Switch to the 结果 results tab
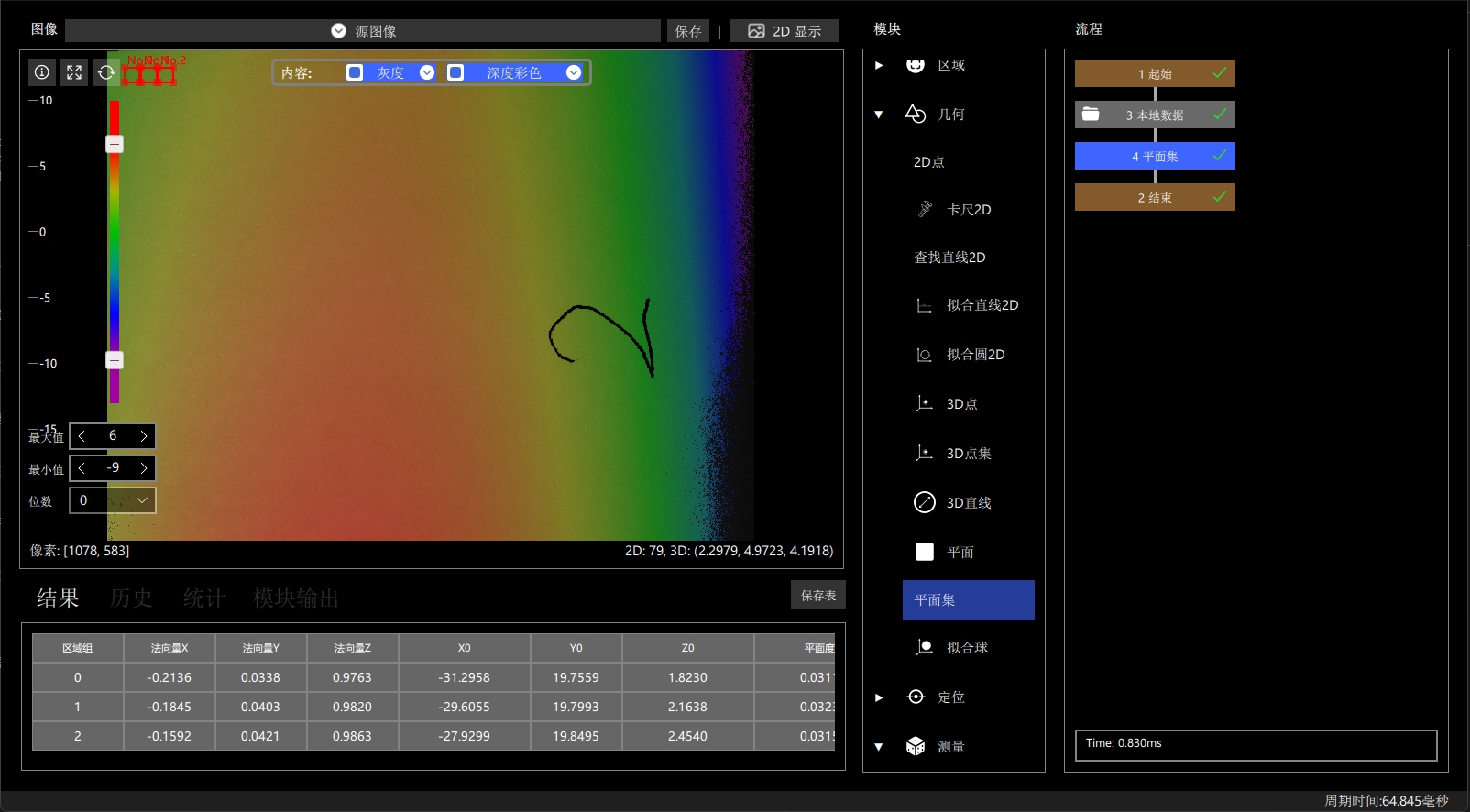The image size is (1470, 812). click(58, 598)
